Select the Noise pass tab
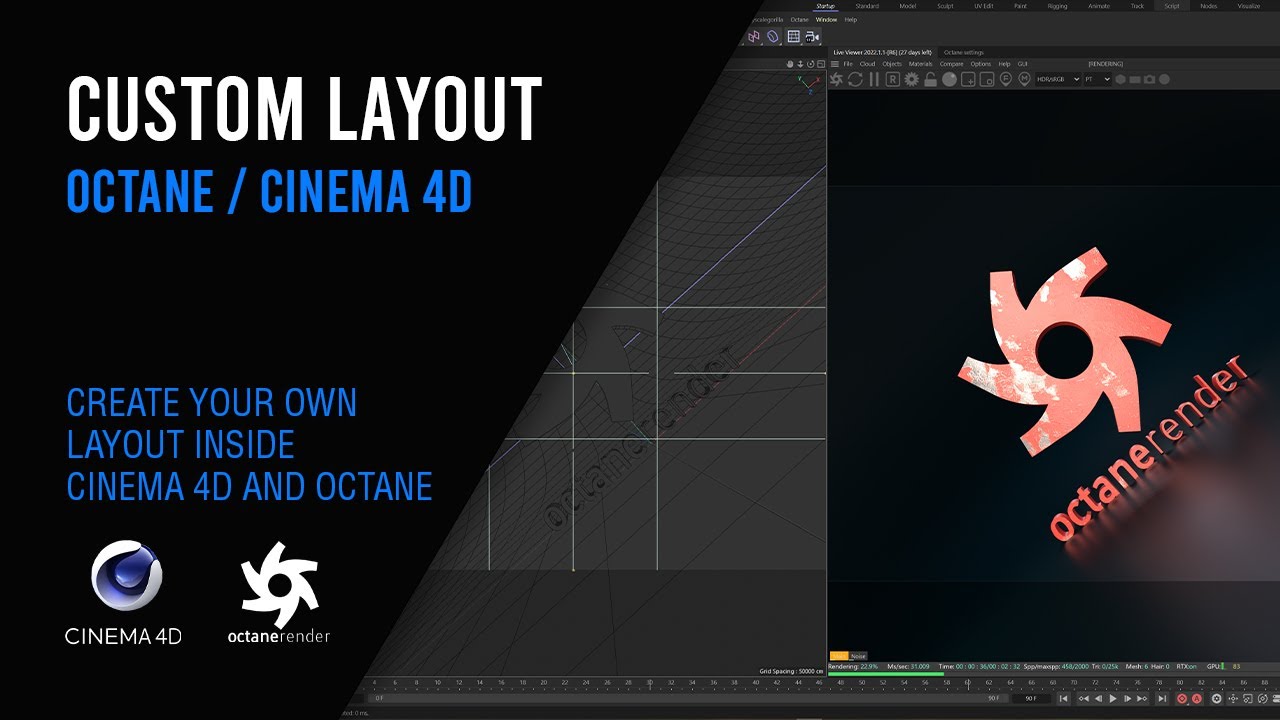Screen dimensions: 1280x720 [858, 656]
